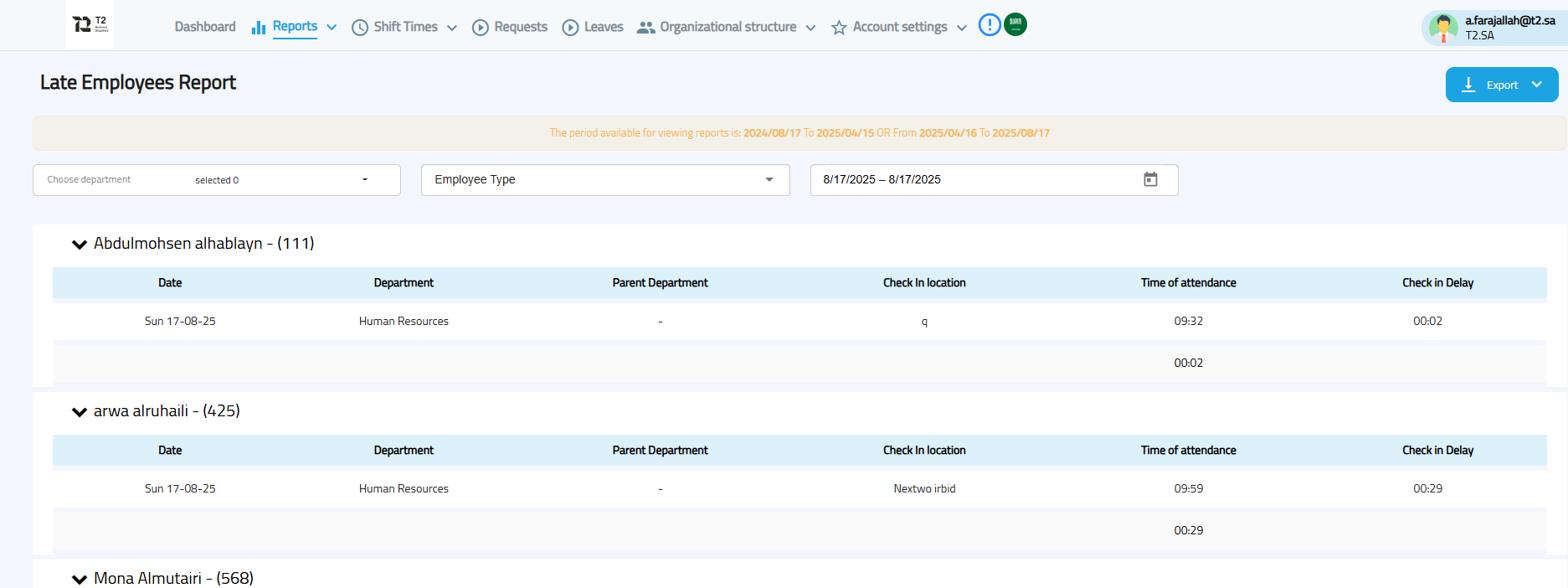Open the Reports menu
This screenshot has width=1568, height=588.
[x=295, y=27]
